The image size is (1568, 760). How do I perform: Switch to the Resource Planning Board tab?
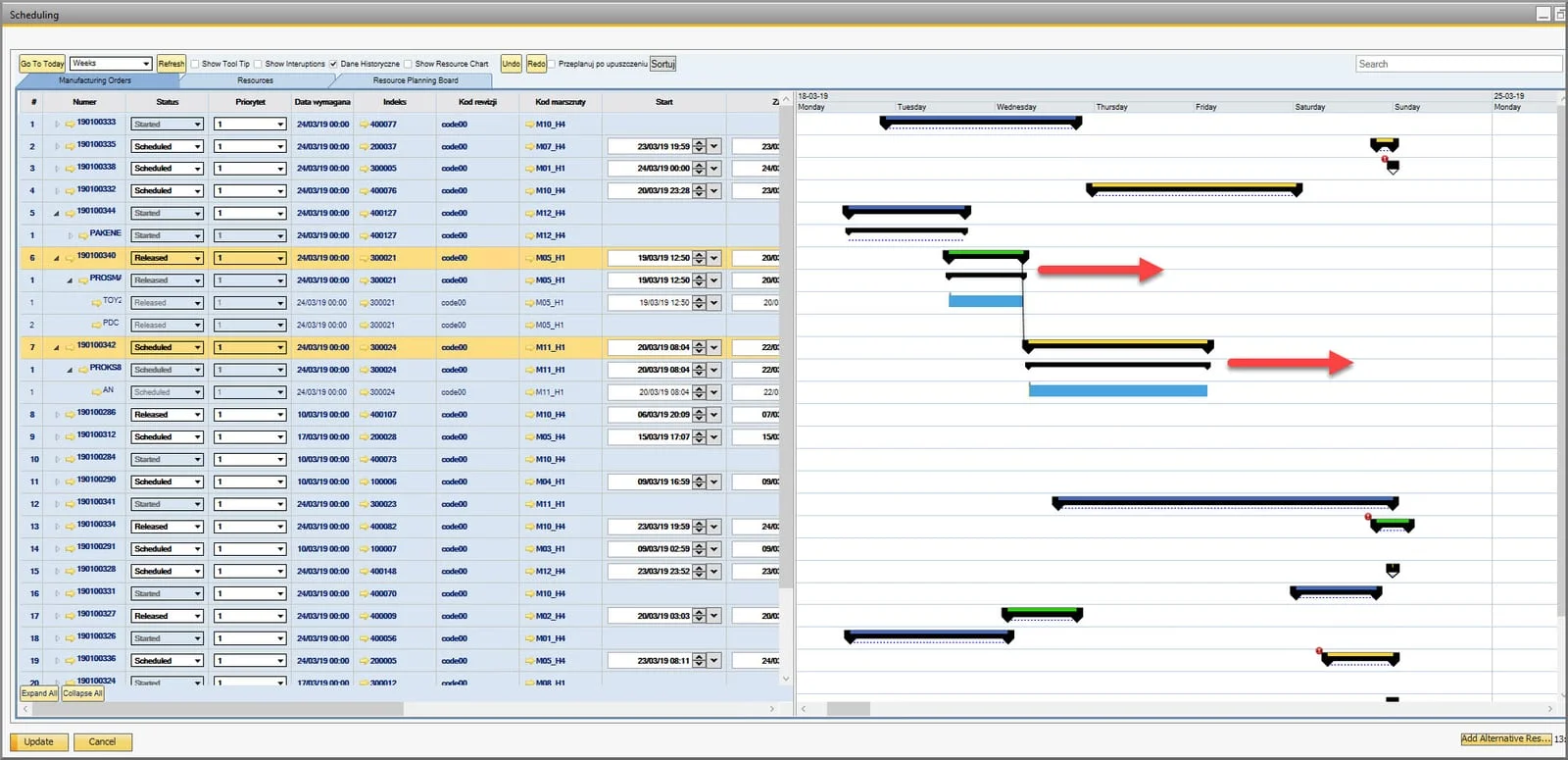pos(416,80)
